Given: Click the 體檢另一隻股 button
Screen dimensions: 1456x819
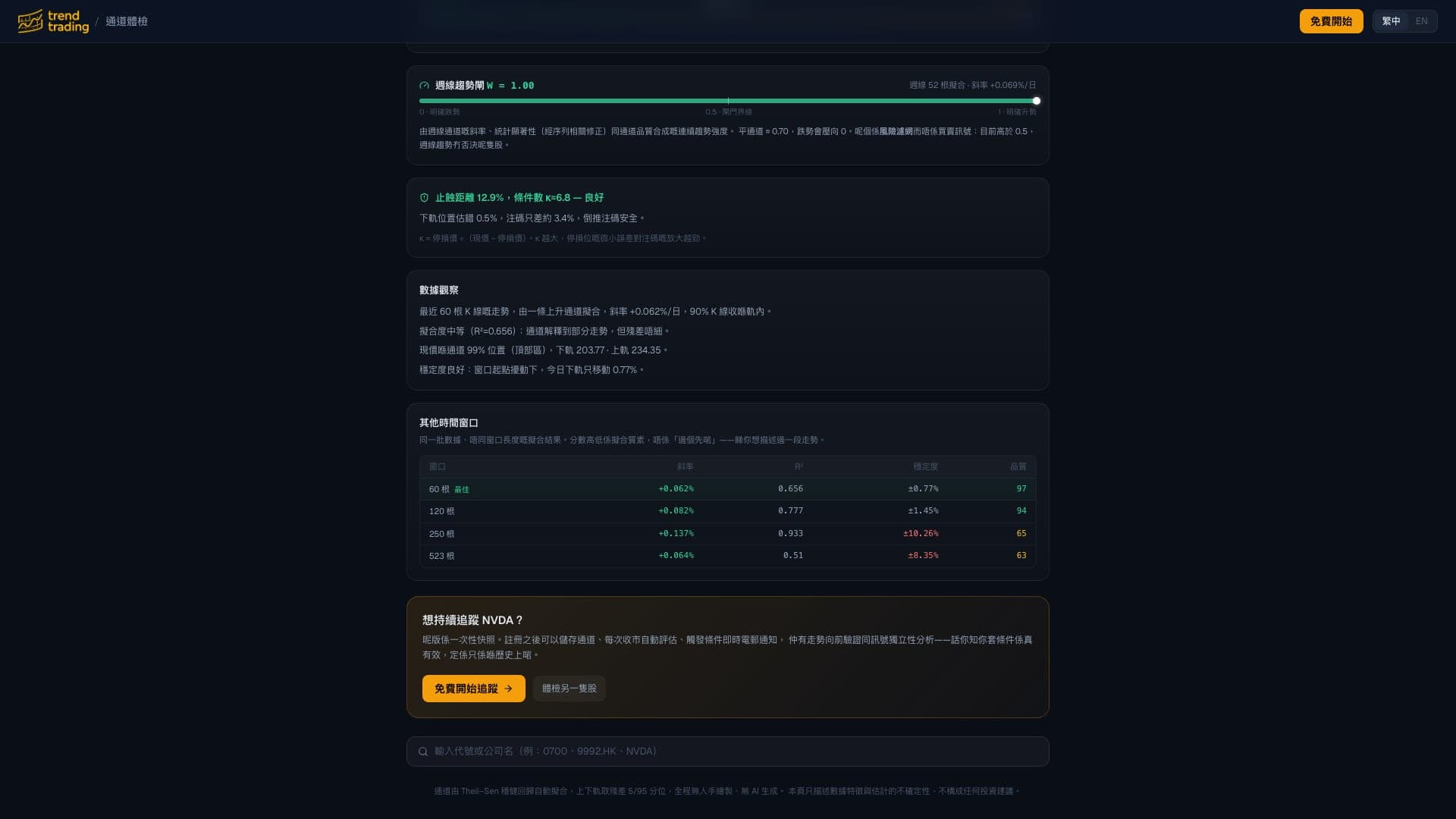Looking at the screenshot, I should click(x=569, y=689).
